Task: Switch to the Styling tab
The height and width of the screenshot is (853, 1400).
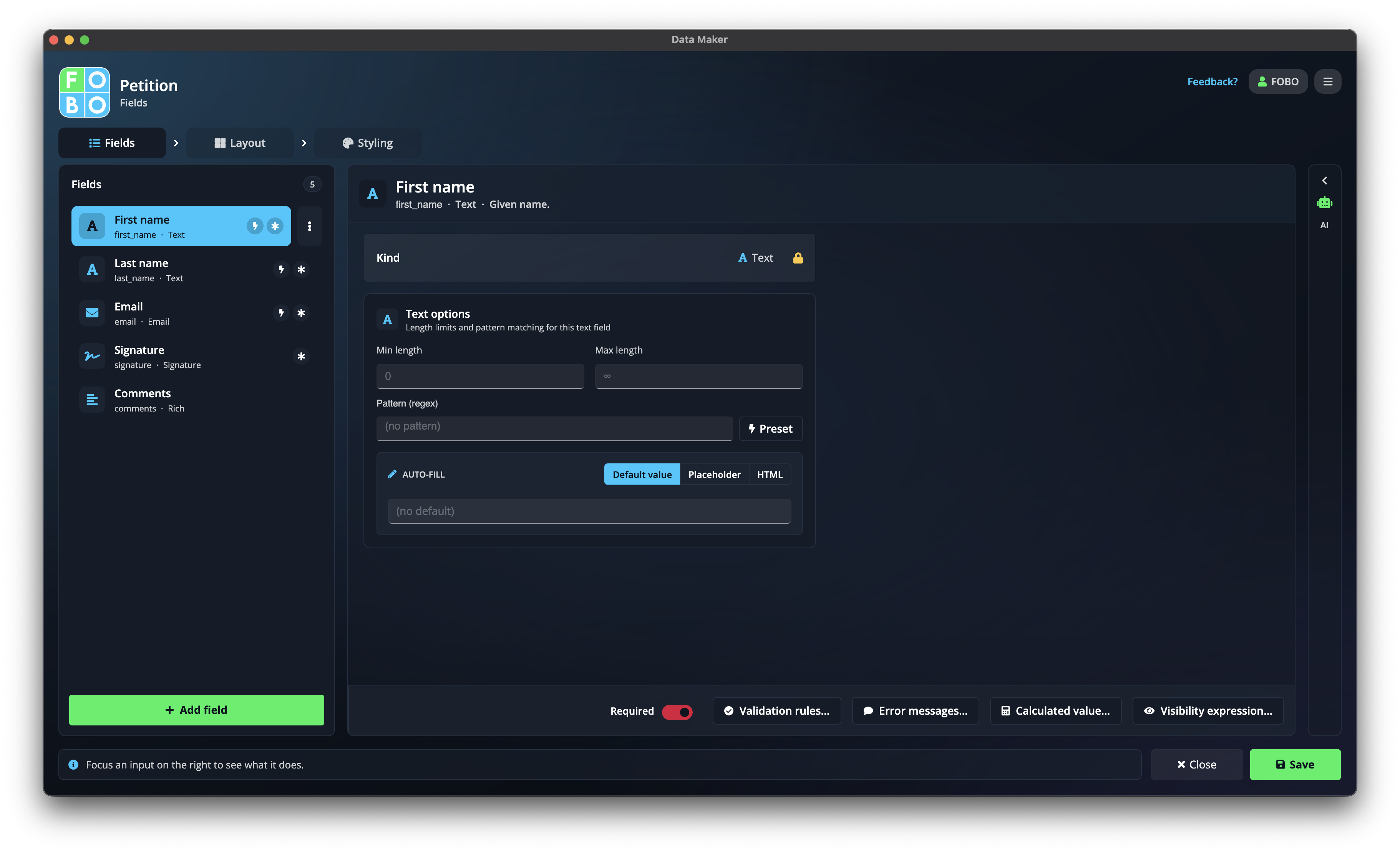Action: [368, 143]
